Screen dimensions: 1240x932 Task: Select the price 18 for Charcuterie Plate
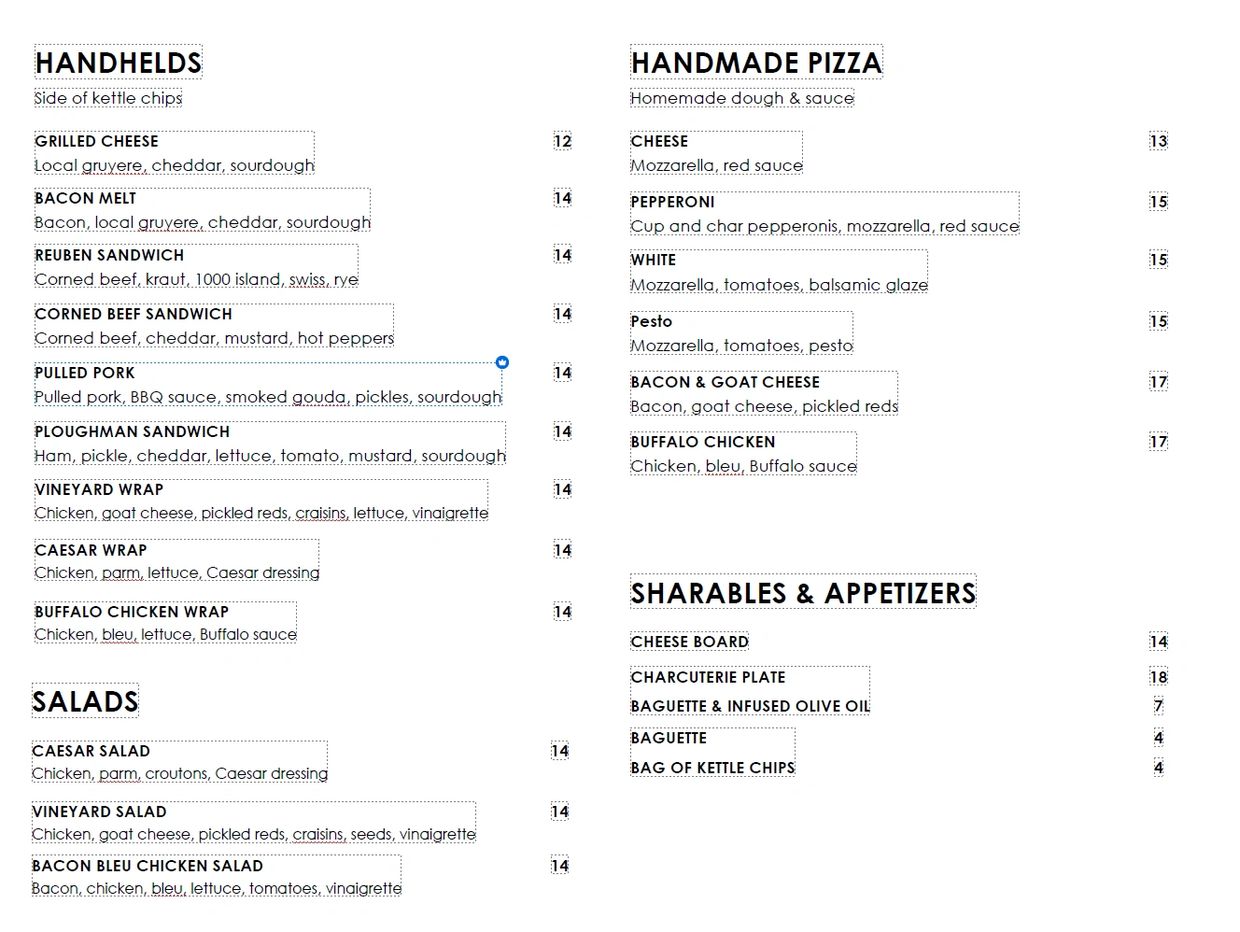coord(1158,677)
